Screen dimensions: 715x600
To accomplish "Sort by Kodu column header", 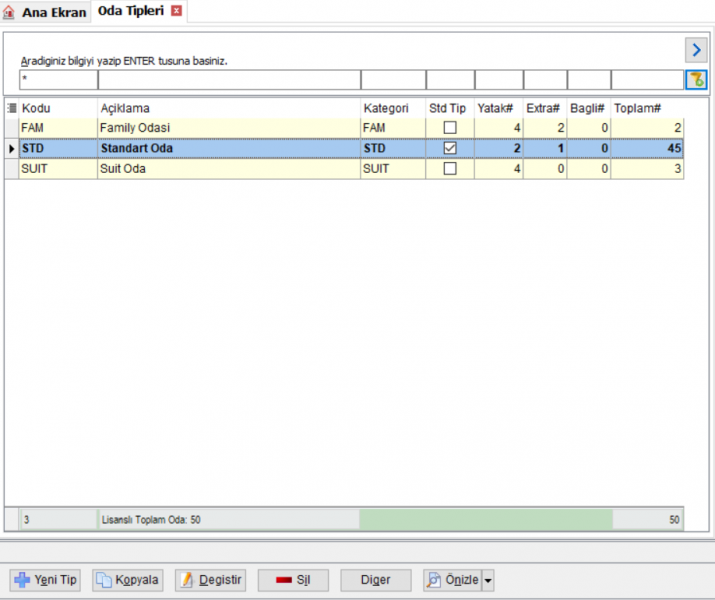I will click(x=58, y=108).
